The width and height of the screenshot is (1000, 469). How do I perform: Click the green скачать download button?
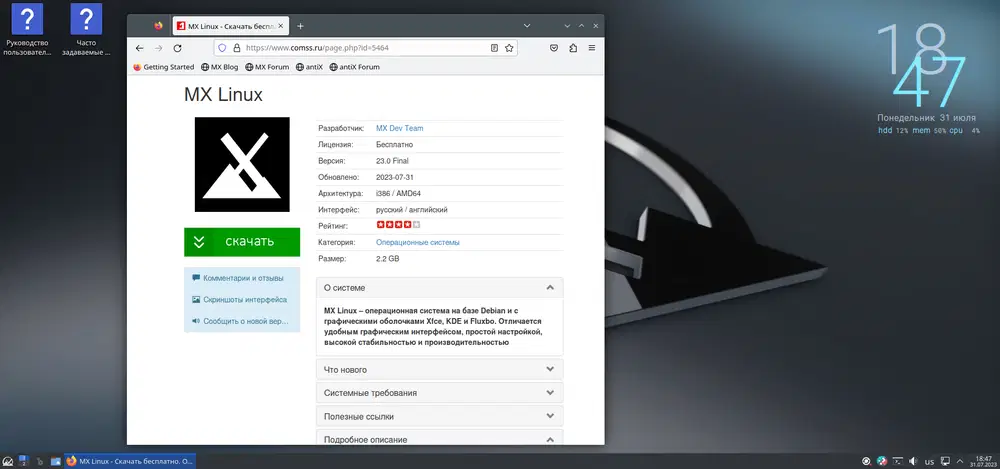click(242, 242)
